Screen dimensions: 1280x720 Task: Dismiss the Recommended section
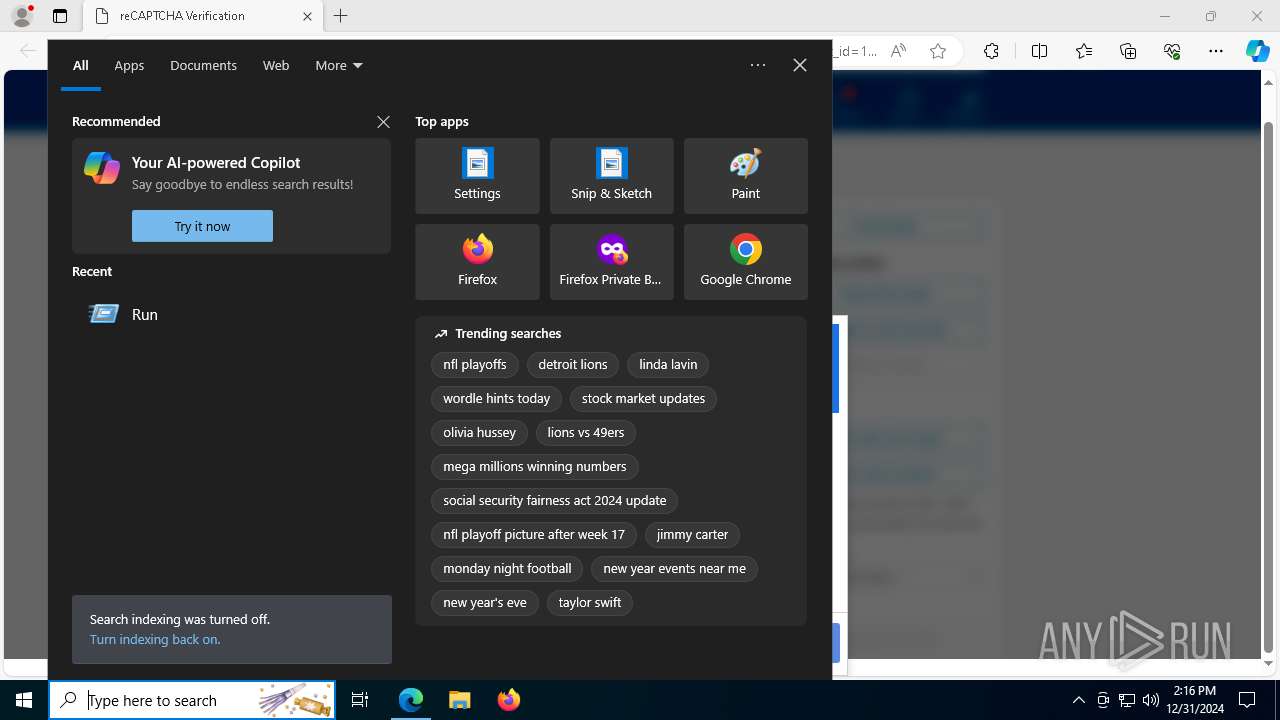pyautogui.click(x=383, y=122)
